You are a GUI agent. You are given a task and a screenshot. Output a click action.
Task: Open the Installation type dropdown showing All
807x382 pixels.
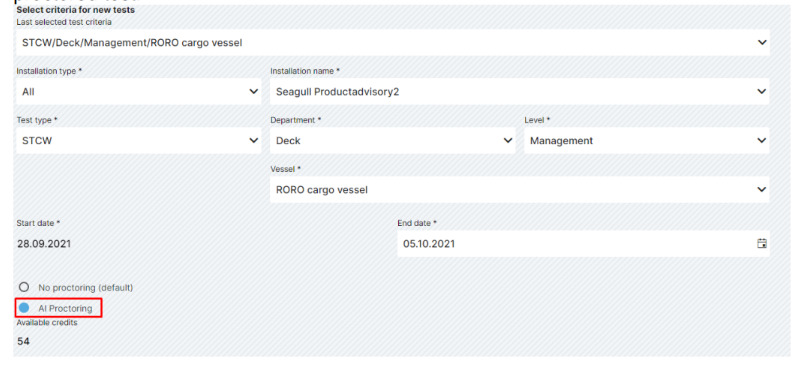point(138,92)
